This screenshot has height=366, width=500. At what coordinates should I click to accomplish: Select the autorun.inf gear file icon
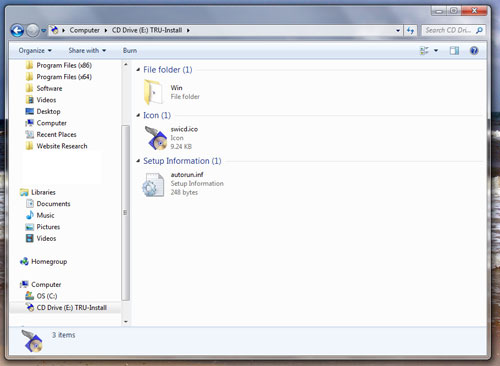pyautogui.click(x=153, y=184)
